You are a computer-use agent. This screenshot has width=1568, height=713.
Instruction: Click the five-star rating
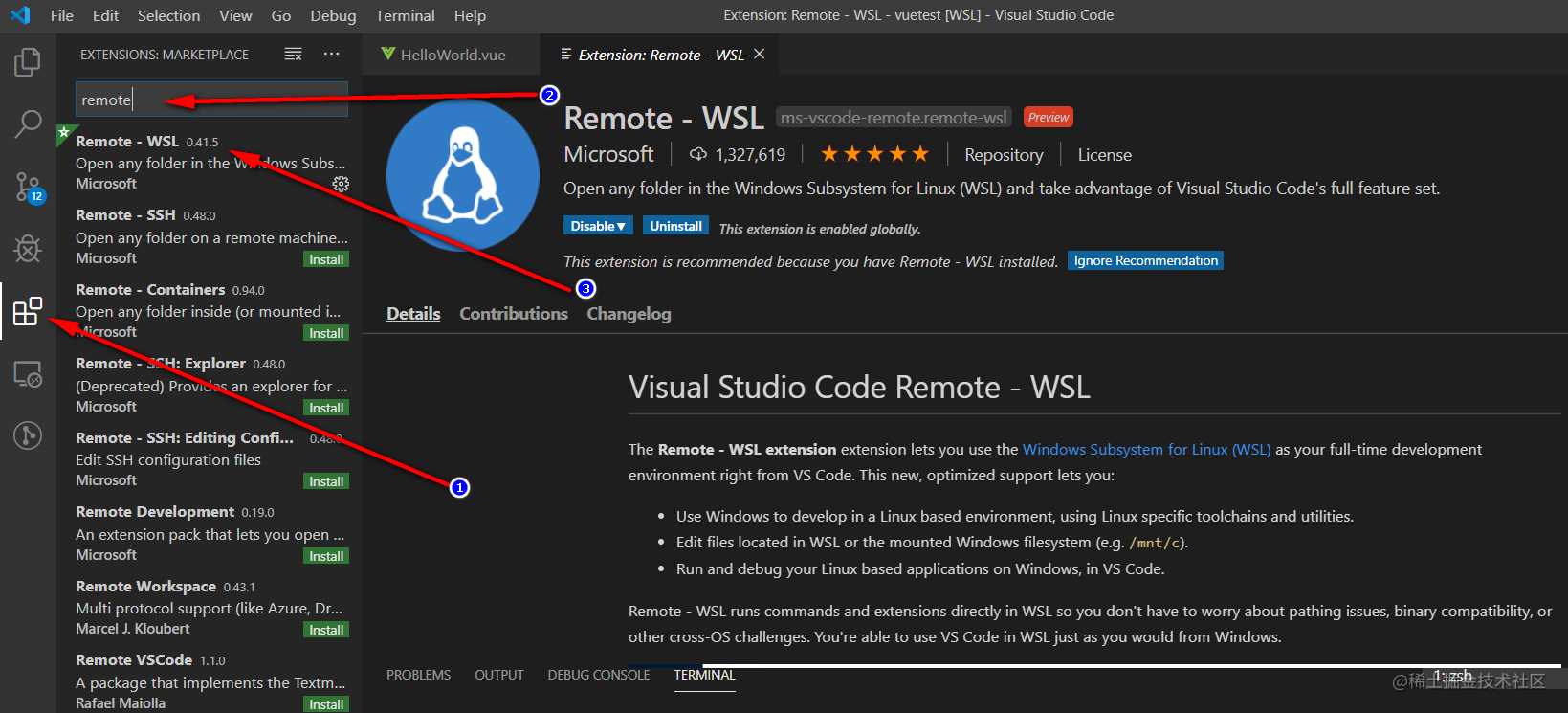[x=874, y=154]
